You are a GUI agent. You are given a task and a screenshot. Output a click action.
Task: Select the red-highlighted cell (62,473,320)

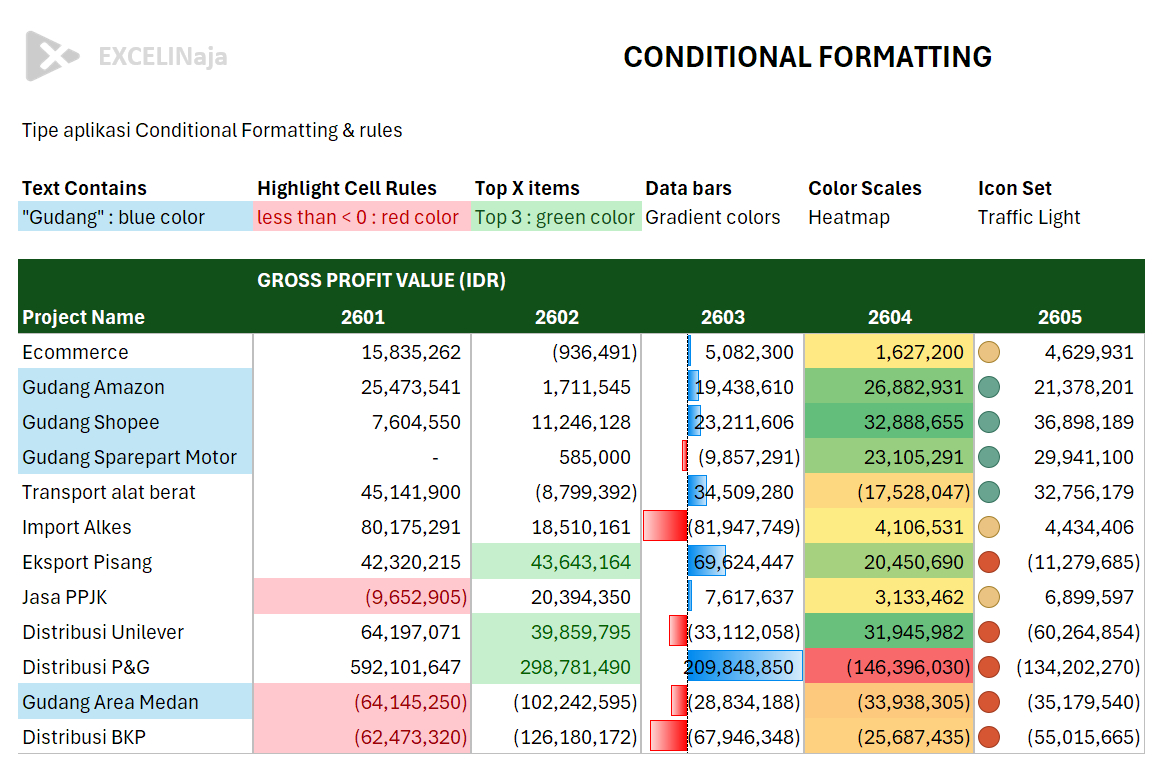[362, 737]
